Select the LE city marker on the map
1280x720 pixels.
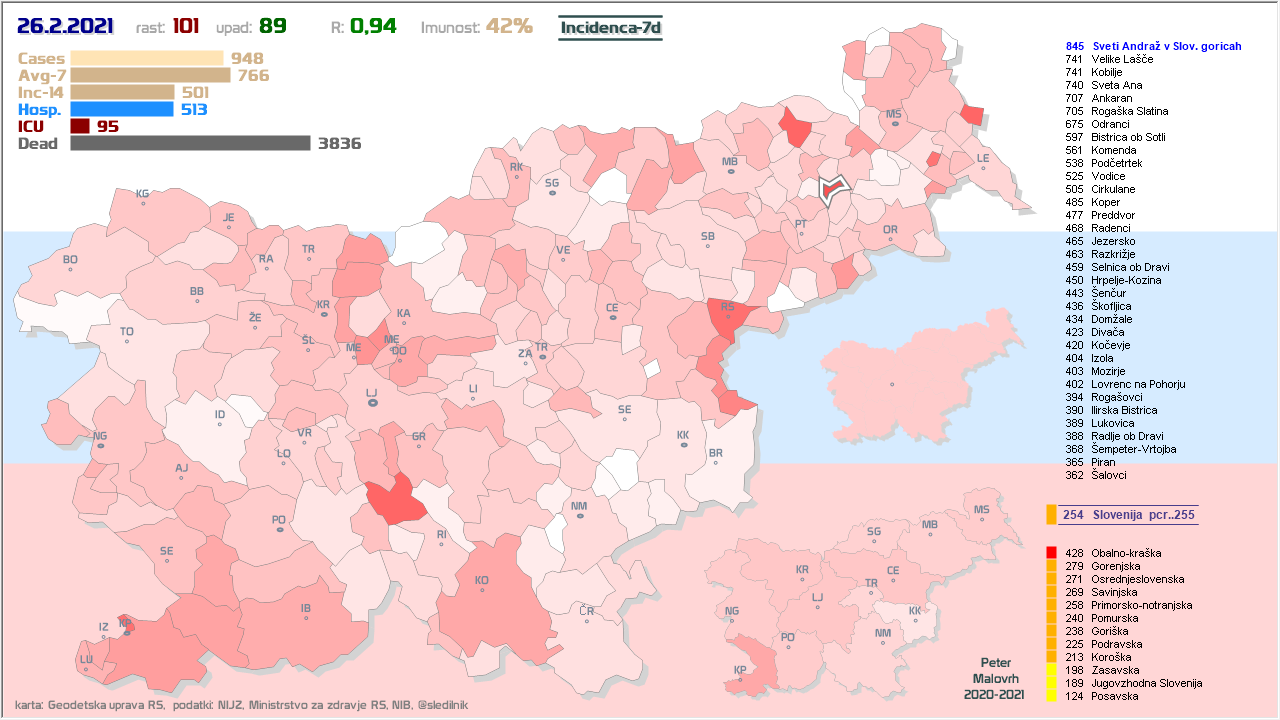pyautogui.click(x=982, y=167)
